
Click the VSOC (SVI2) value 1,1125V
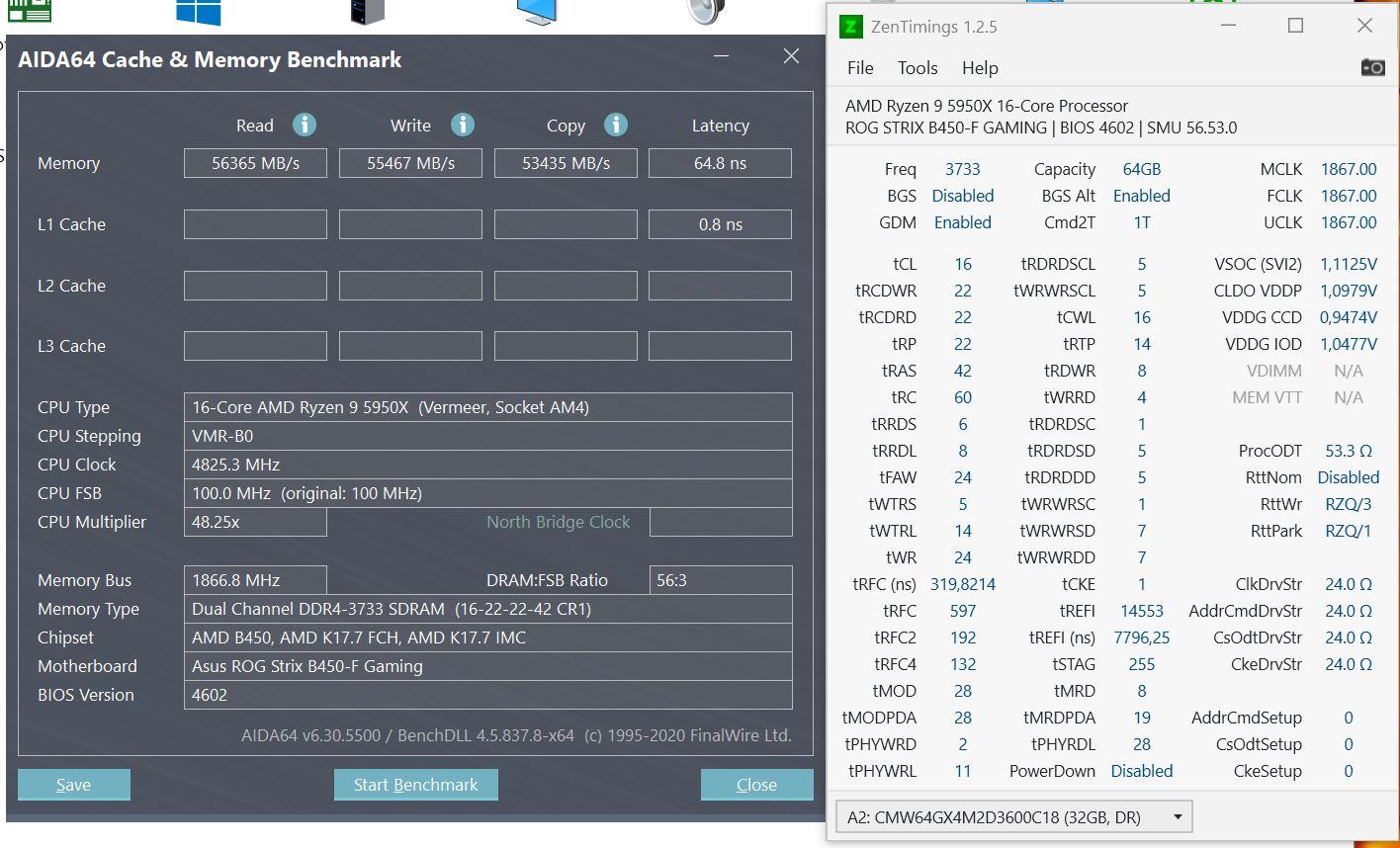pos(1349,264)
